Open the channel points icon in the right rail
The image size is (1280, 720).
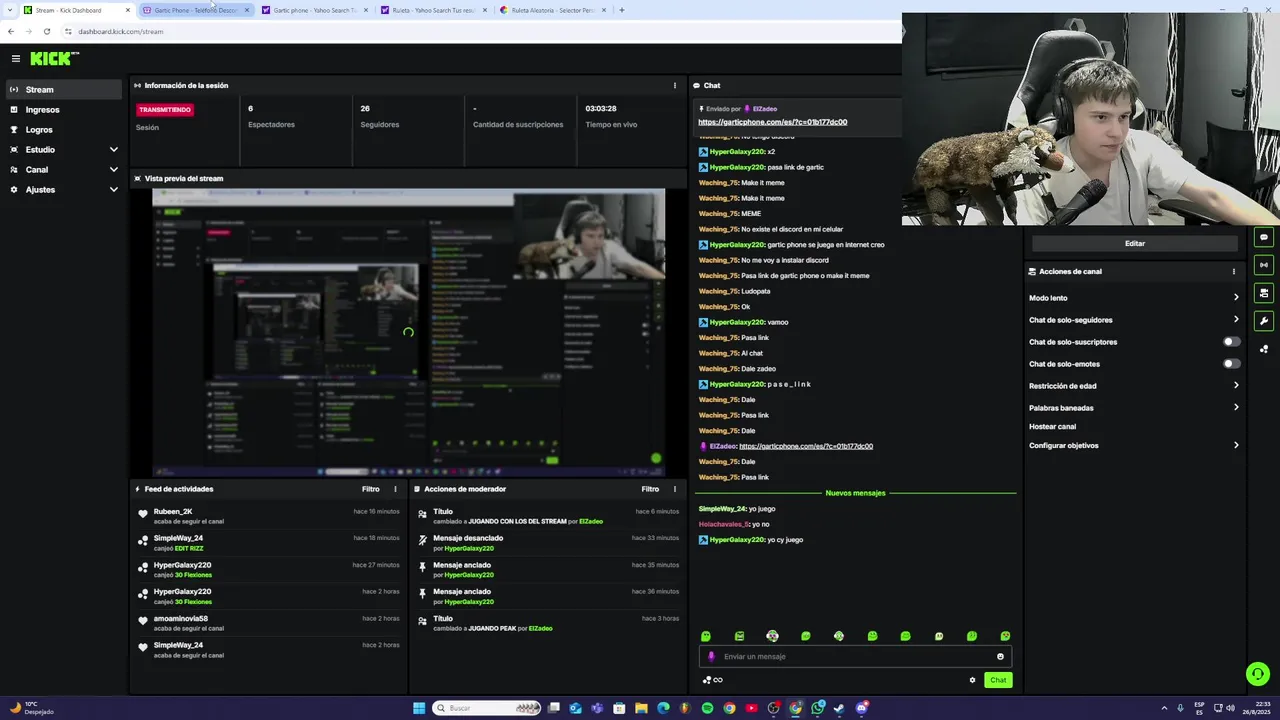tap(1264, 349)
